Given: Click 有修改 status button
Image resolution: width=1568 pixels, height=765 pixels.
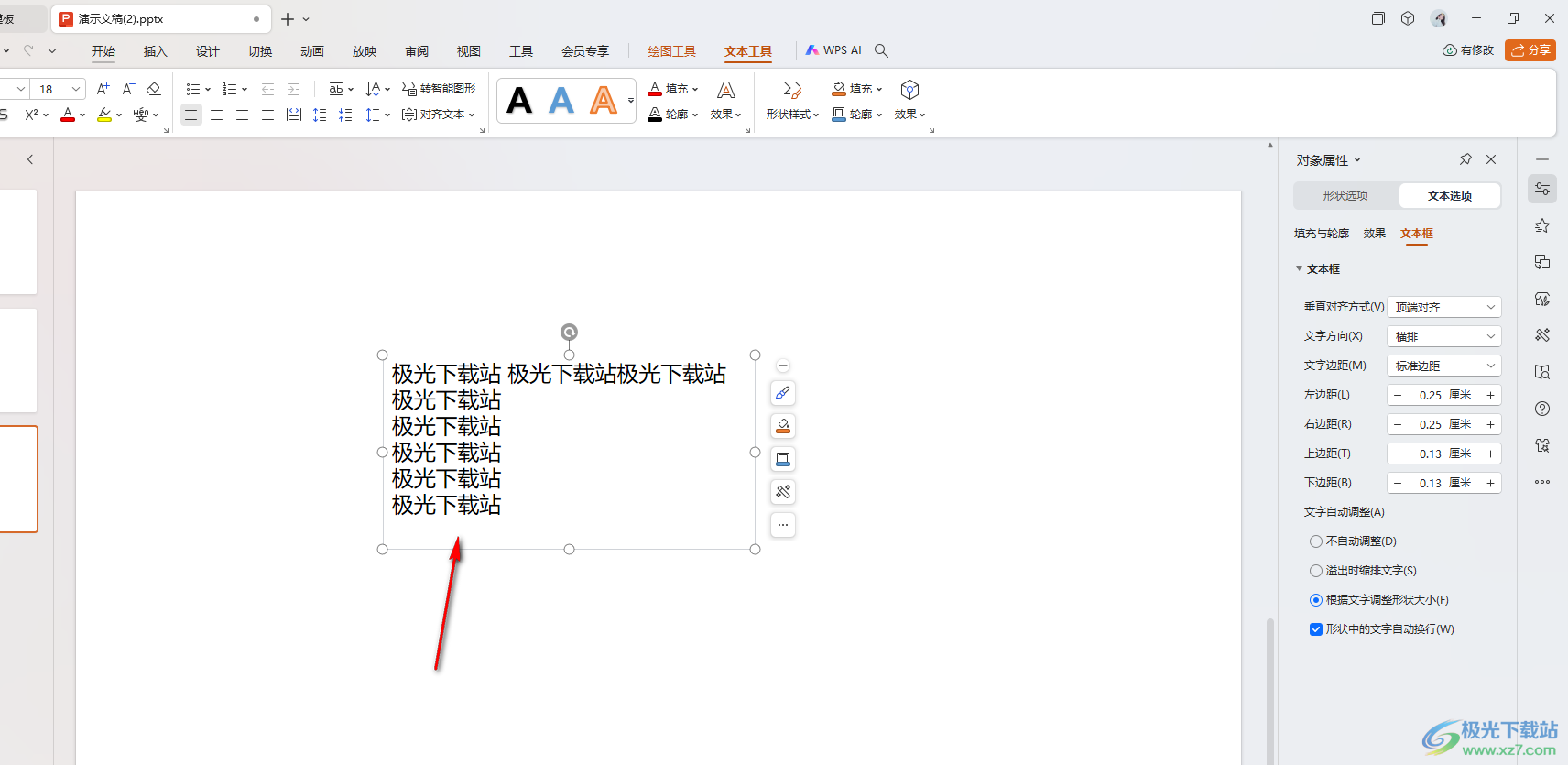Looking at the screenshot, I should tap(1468, 50).
